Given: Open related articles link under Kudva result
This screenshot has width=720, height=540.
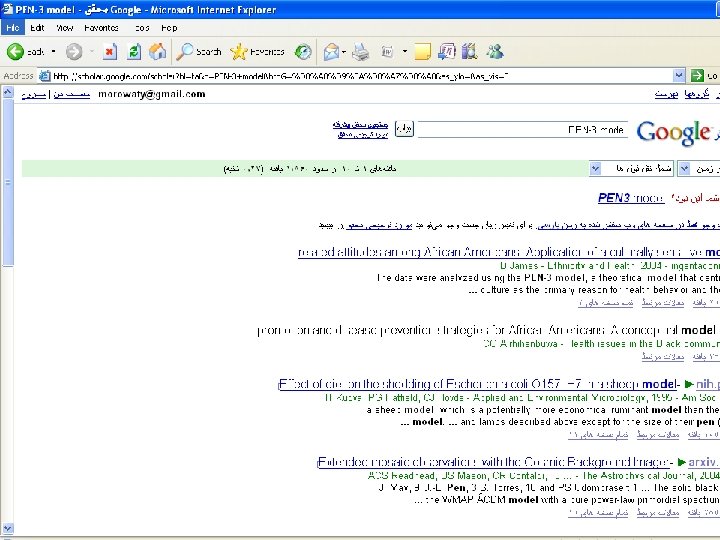Looking at the screenshot, I should point(658,434).
